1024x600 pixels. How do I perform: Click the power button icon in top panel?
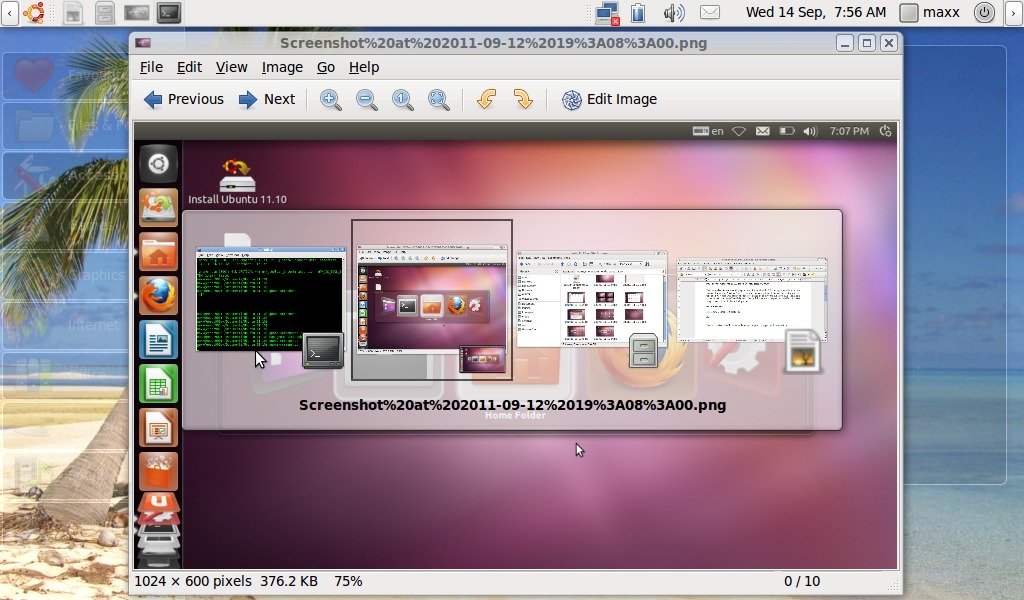984,12
